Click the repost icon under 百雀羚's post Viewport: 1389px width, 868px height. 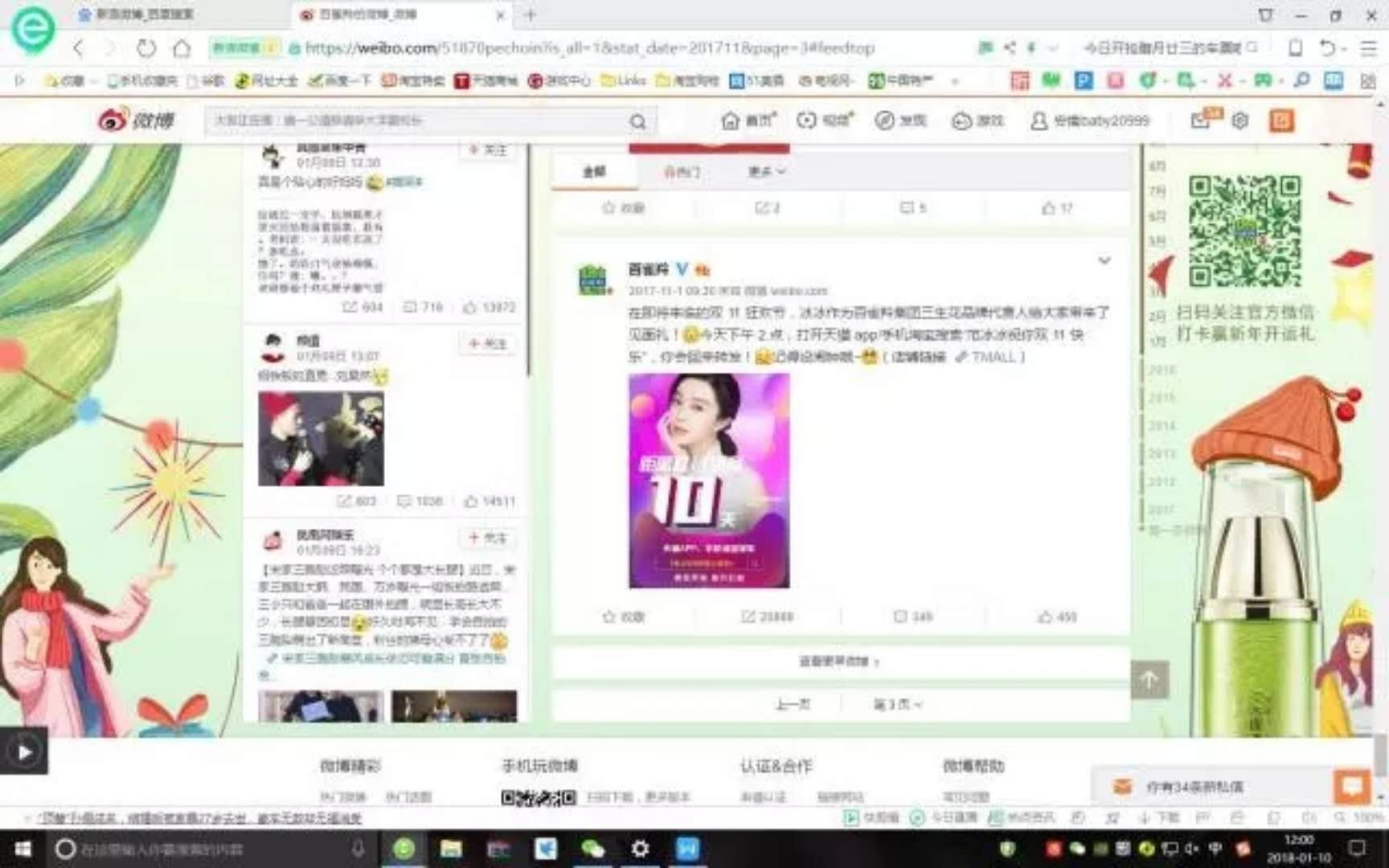click(x=746, y=616)
